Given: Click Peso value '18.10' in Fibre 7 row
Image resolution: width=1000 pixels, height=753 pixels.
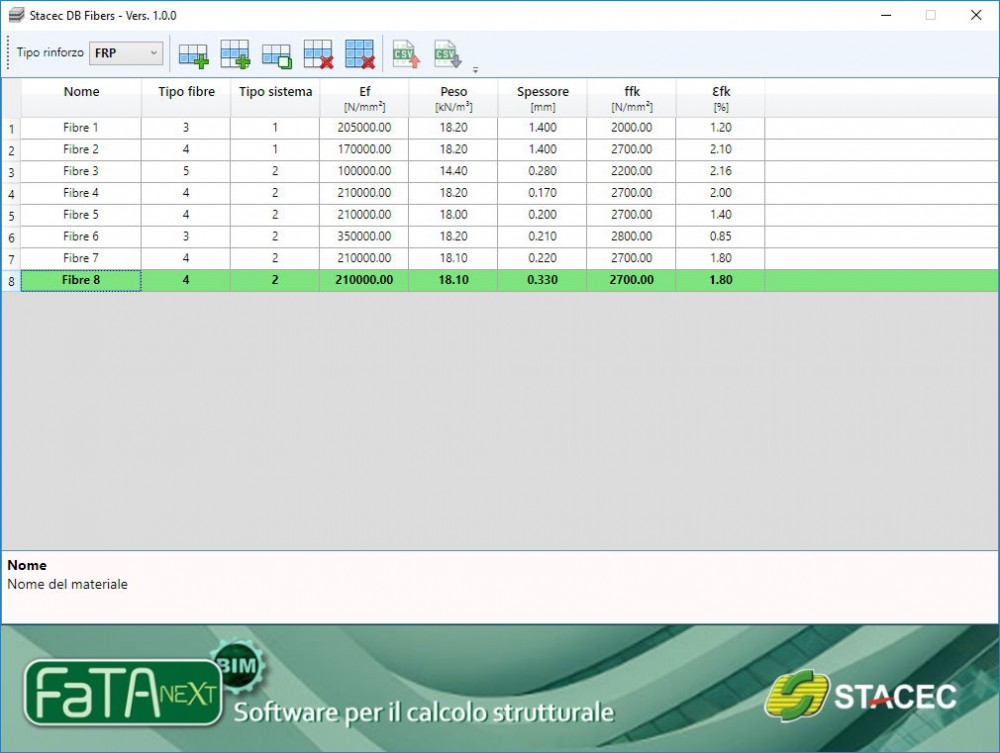Looking at the screenshot, I should click(453, 258).
